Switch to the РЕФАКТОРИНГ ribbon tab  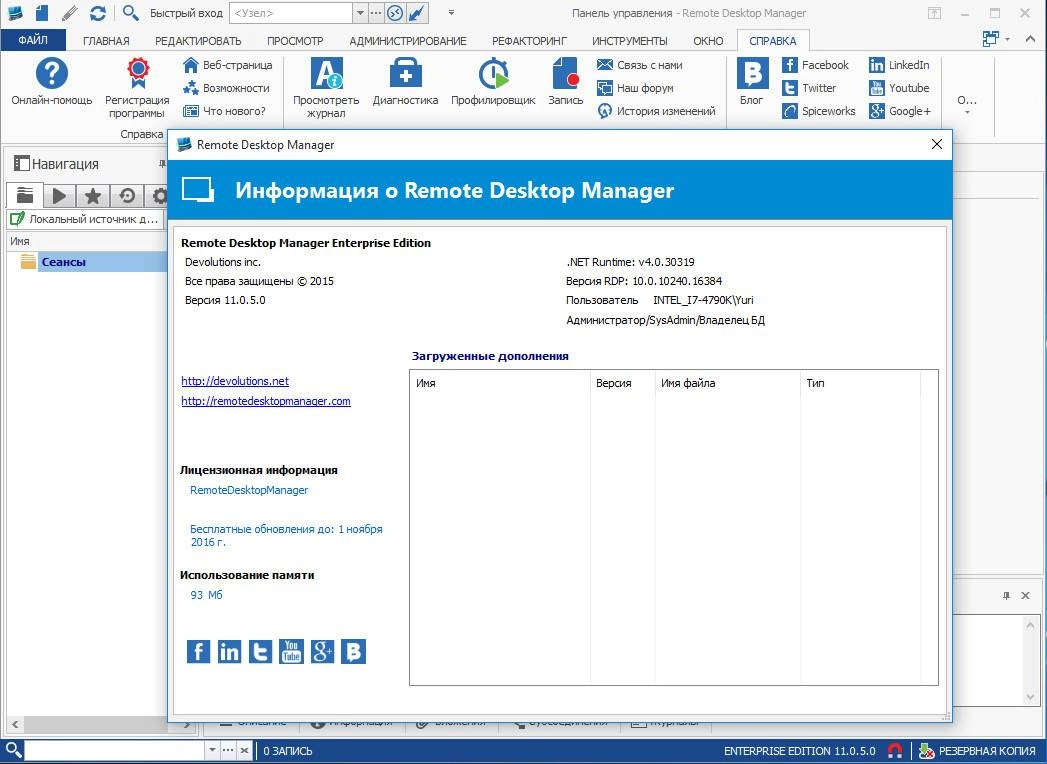[x=530, y=41]
